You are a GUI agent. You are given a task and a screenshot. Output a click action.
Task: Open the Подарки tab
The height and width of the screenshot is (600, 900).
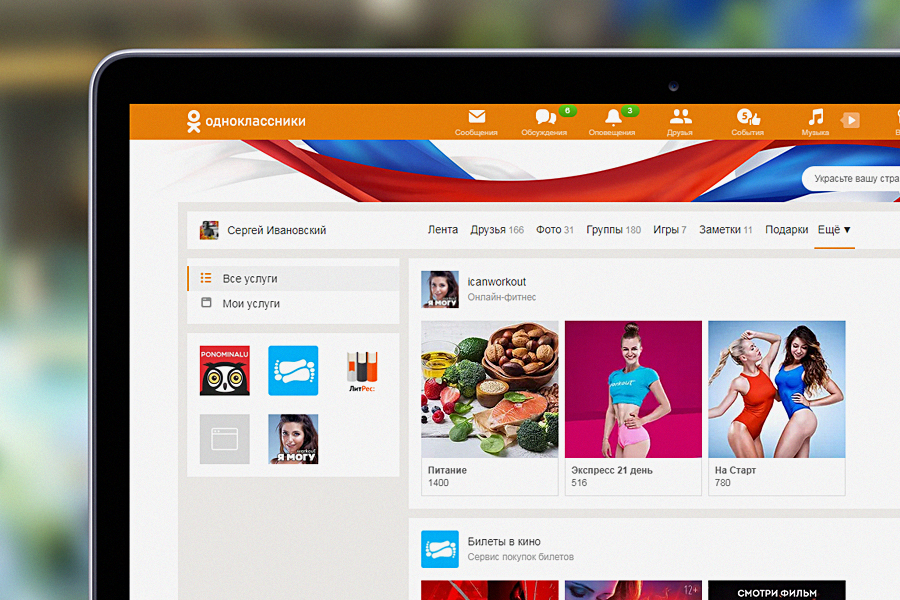click(x=786, y=230)
